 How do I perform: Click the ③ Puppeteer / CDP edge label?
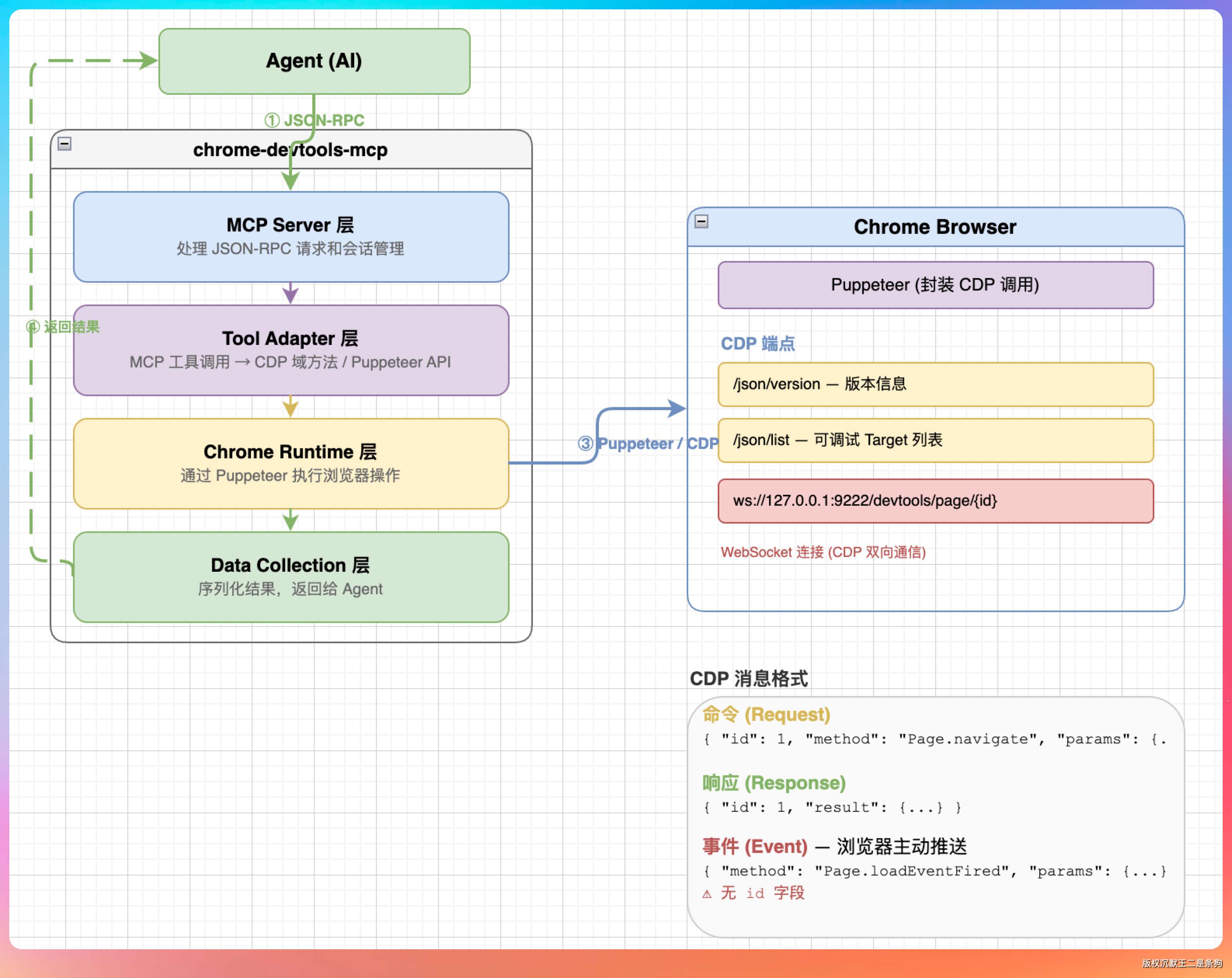[x=648, y=444]
